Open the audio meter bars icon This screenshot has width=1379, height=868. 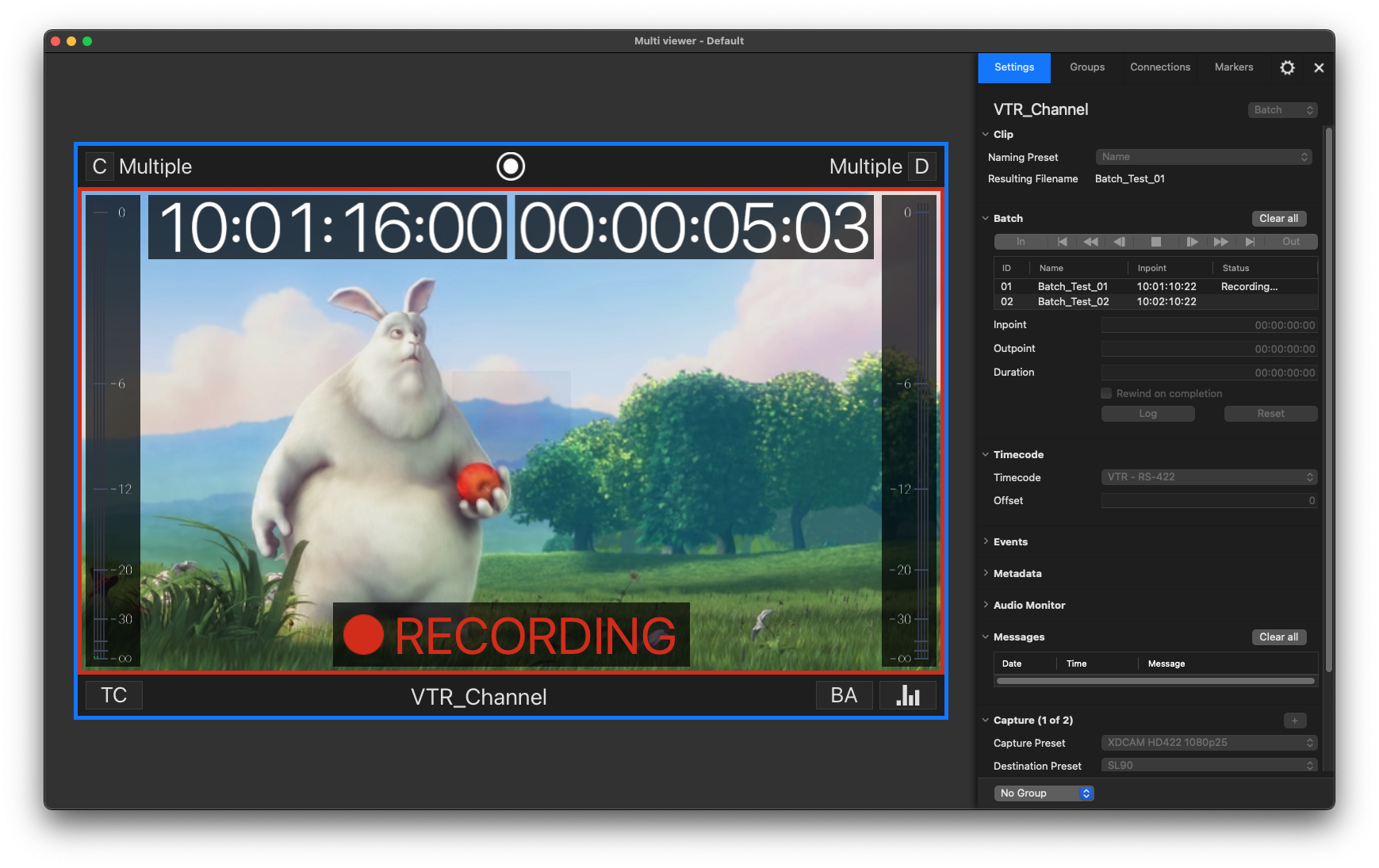[908, 695]
